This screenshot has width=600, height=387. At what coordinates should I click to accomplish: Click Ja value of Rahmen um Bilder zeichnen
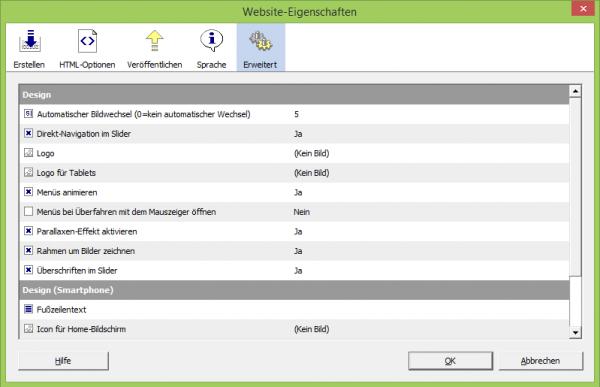pos(298,251)
